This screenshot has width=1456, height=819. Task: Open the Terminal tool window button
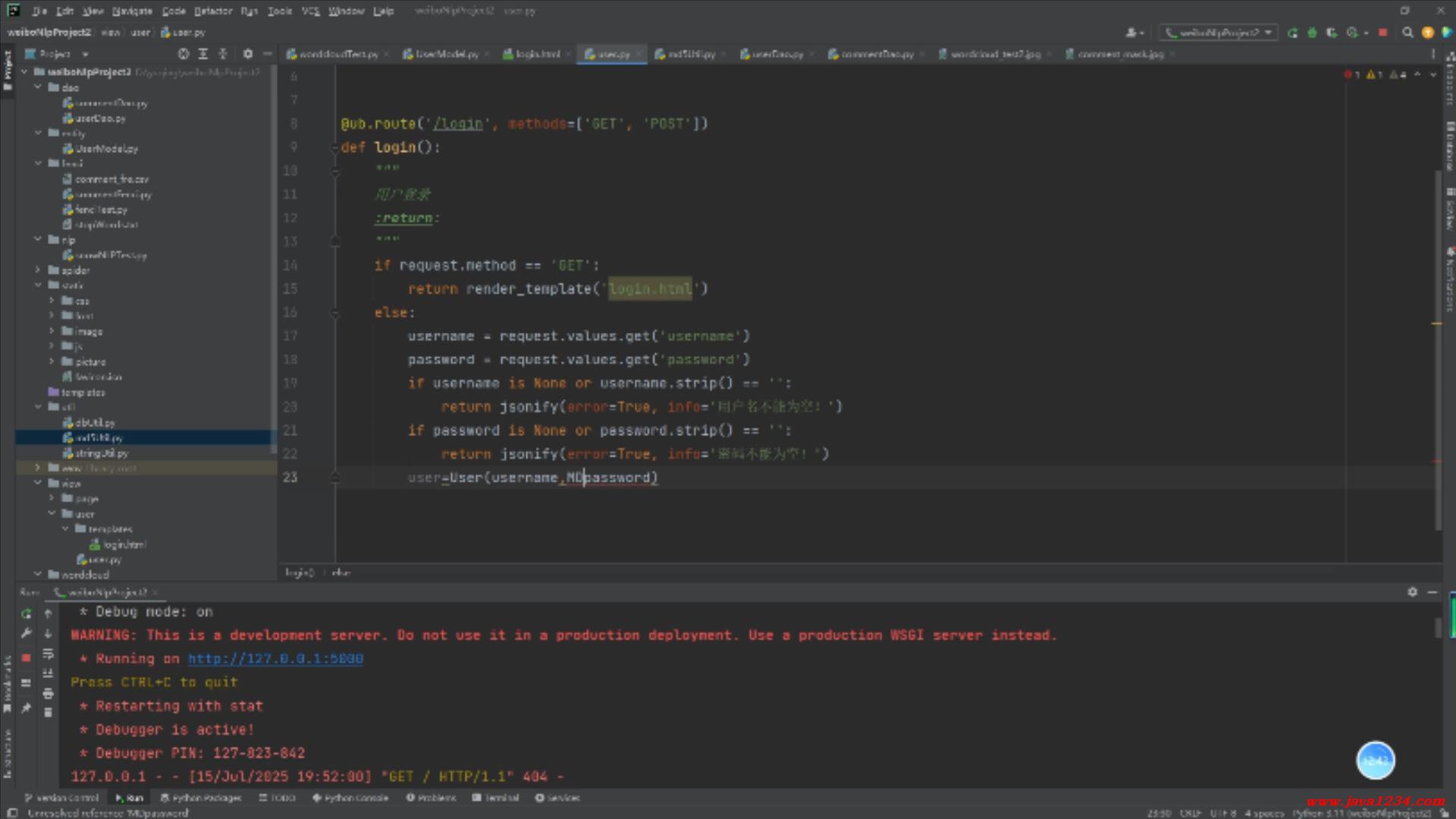tap(496, 798)
